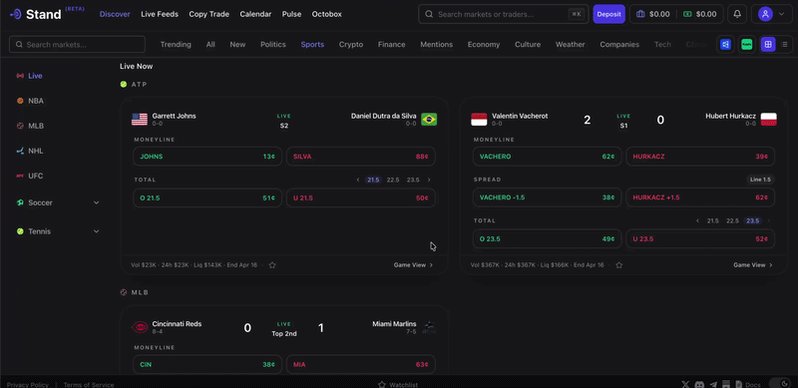The height and width of the screenshot is (388, 798).
Task: Open the Line 1.5 spread selector
Action: point(760,180)
